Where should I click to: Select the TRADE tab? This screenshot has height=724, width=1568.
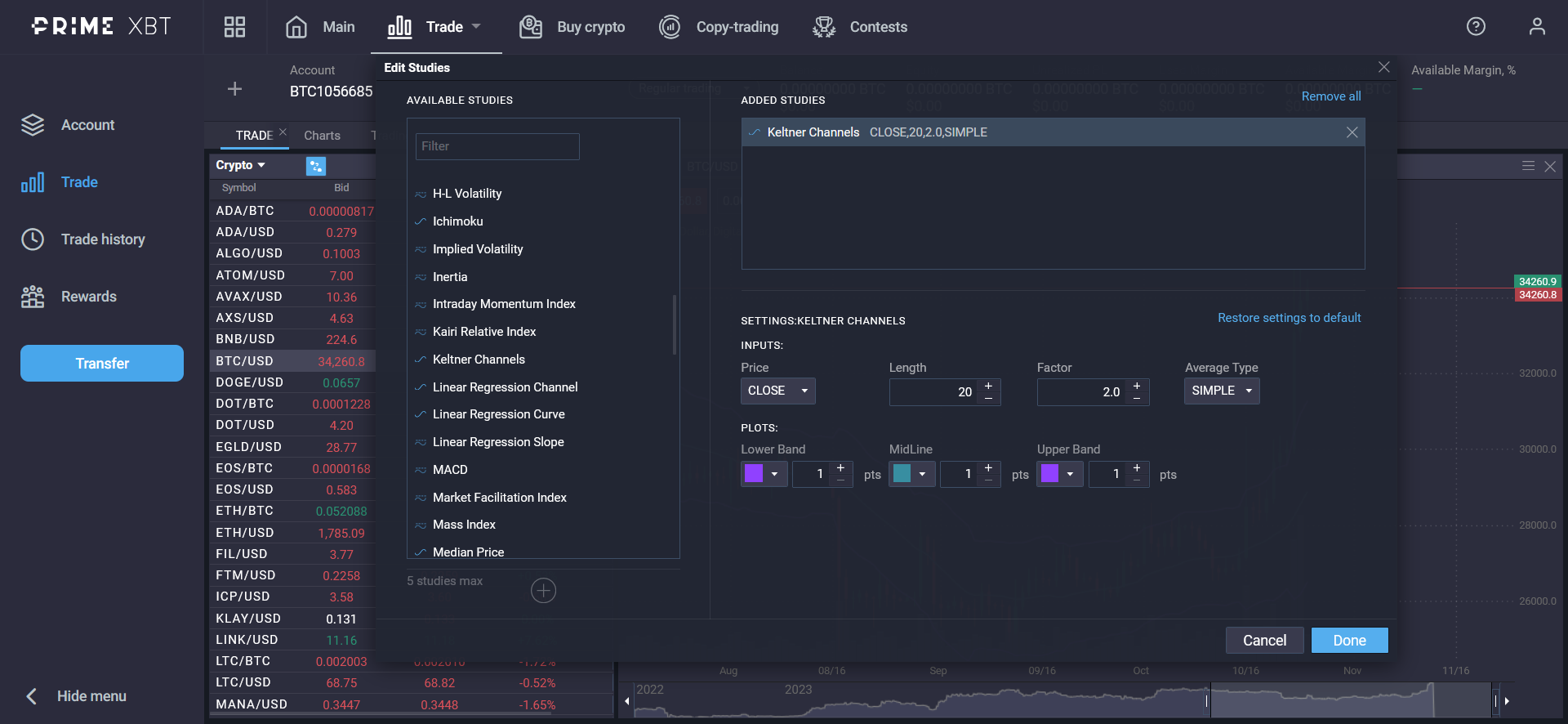click(x=254, y=136)
